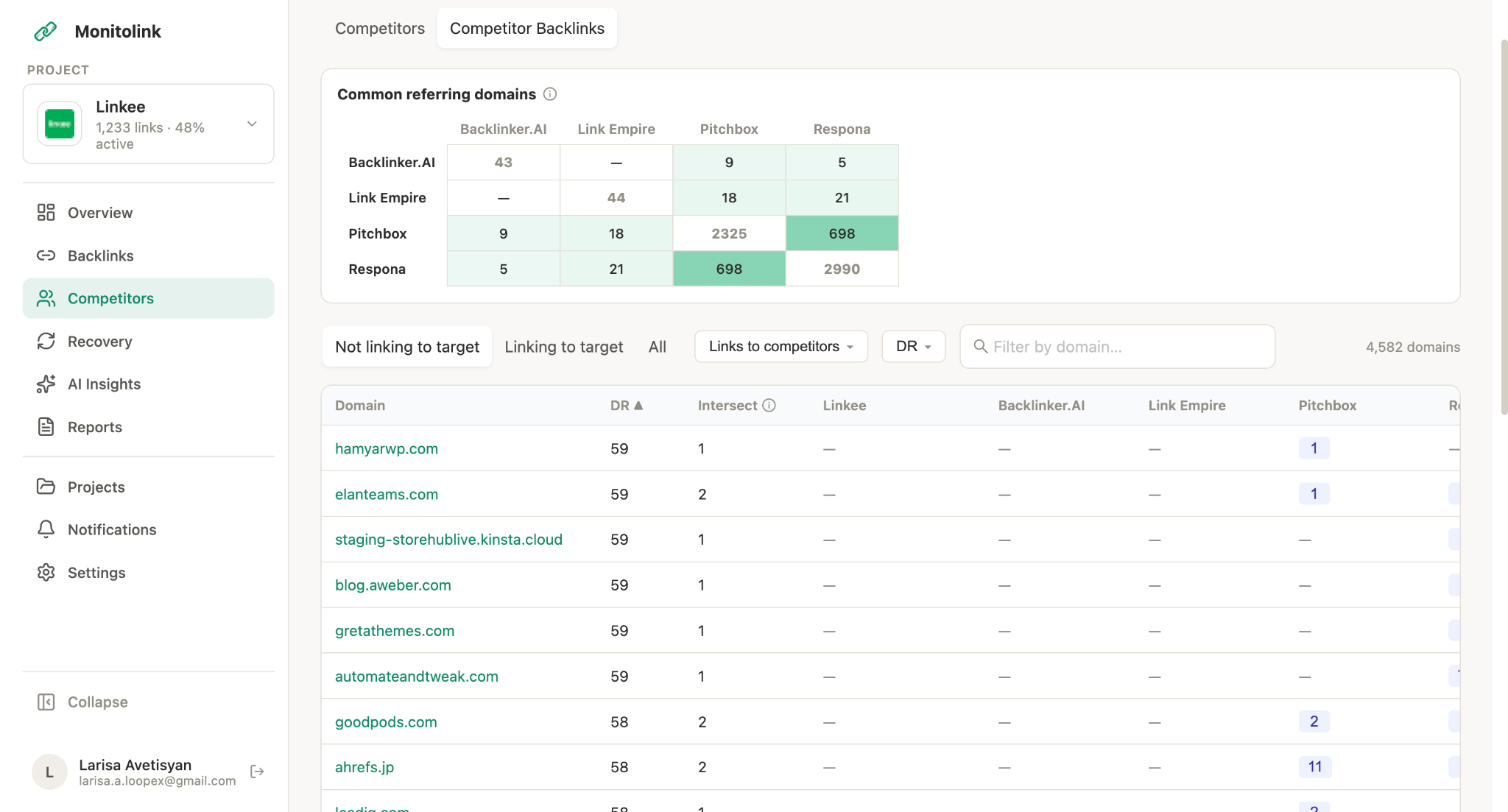Click the Pitchbox badge 11 for ahrefs.jp
1508x812 pixels.
coord(1315,766)
